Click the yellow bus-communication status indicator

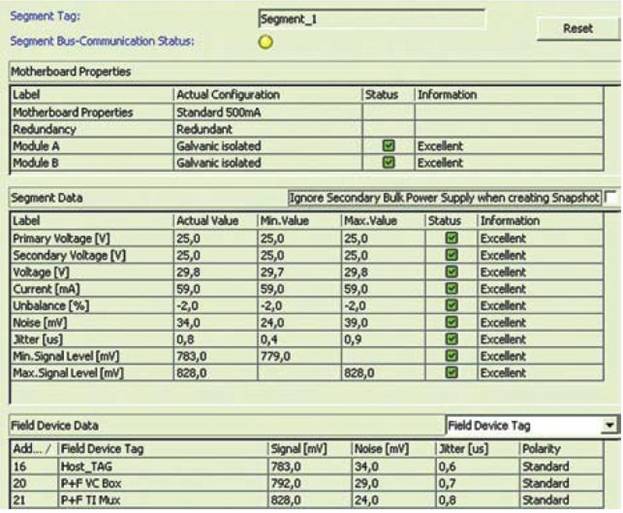[265, 42]
